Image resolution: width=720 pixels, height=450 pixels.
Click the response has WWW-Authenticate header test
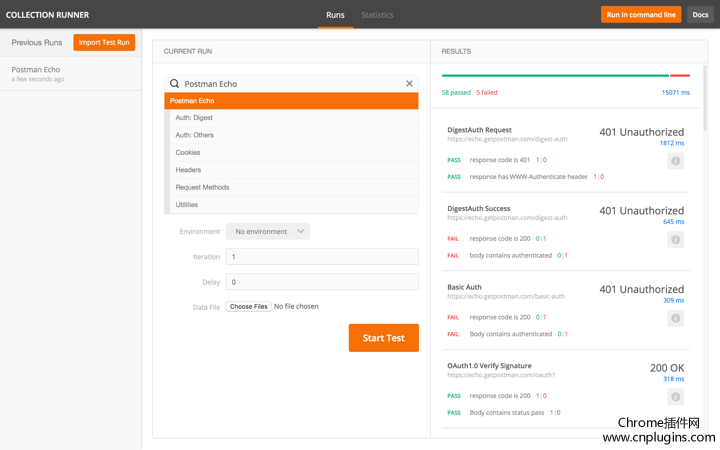[529, 177]
